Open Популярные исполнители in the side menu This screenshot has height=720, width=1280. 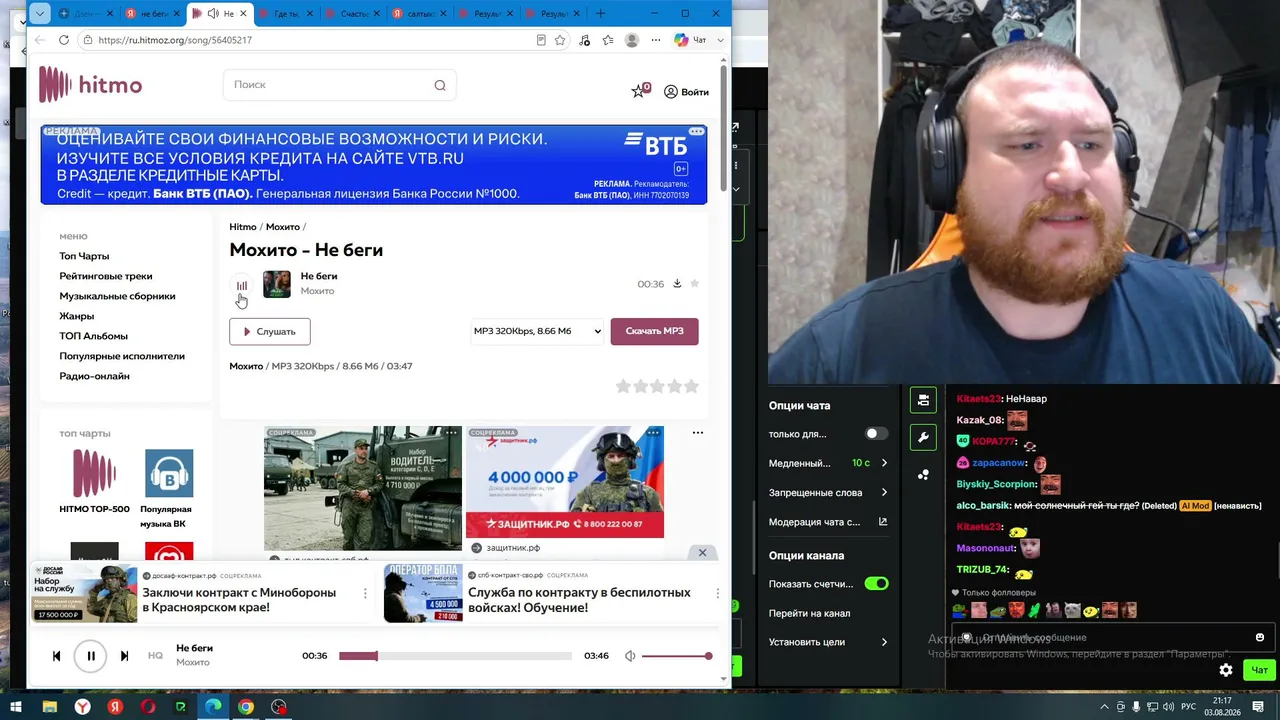(122, 356)
